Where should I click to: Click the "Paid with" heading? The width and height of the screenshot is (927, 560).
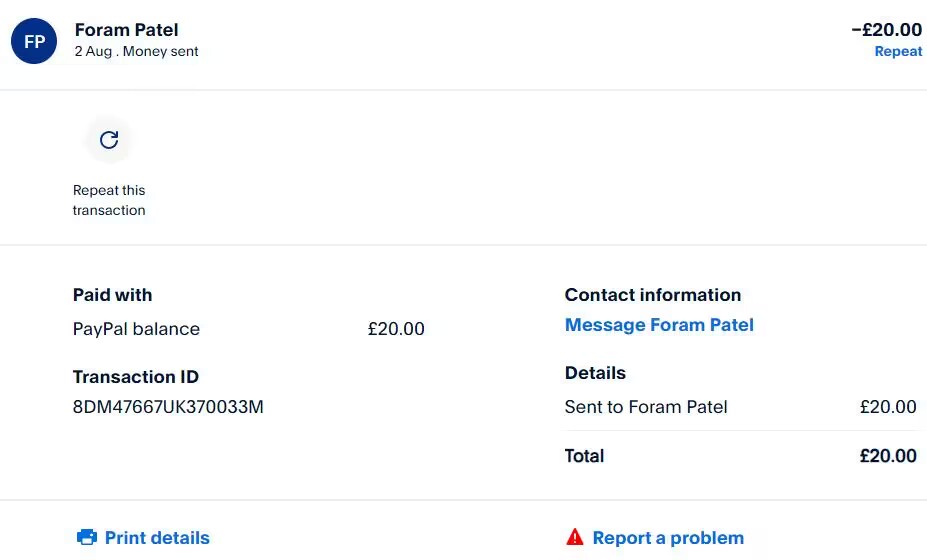point(112,295)
